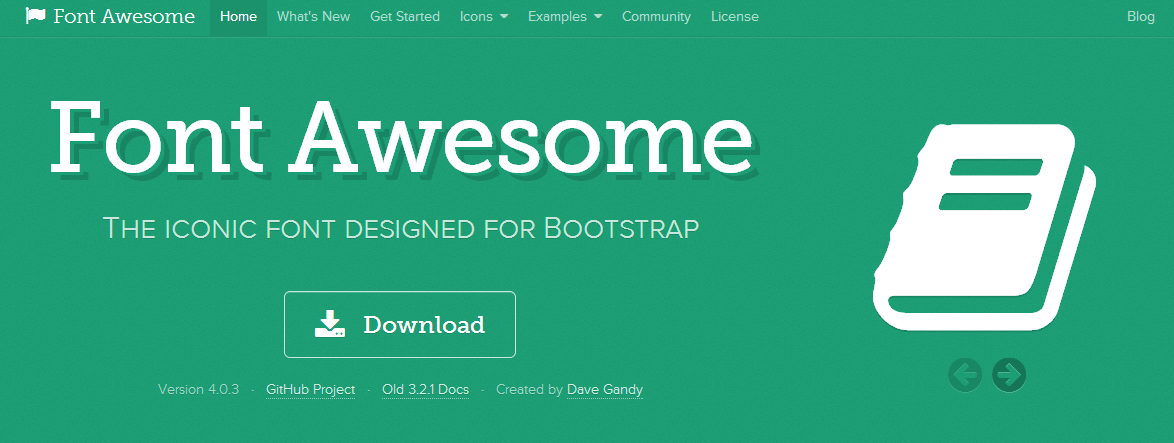
Task: Open the Community page
Action: click(657, 16)
